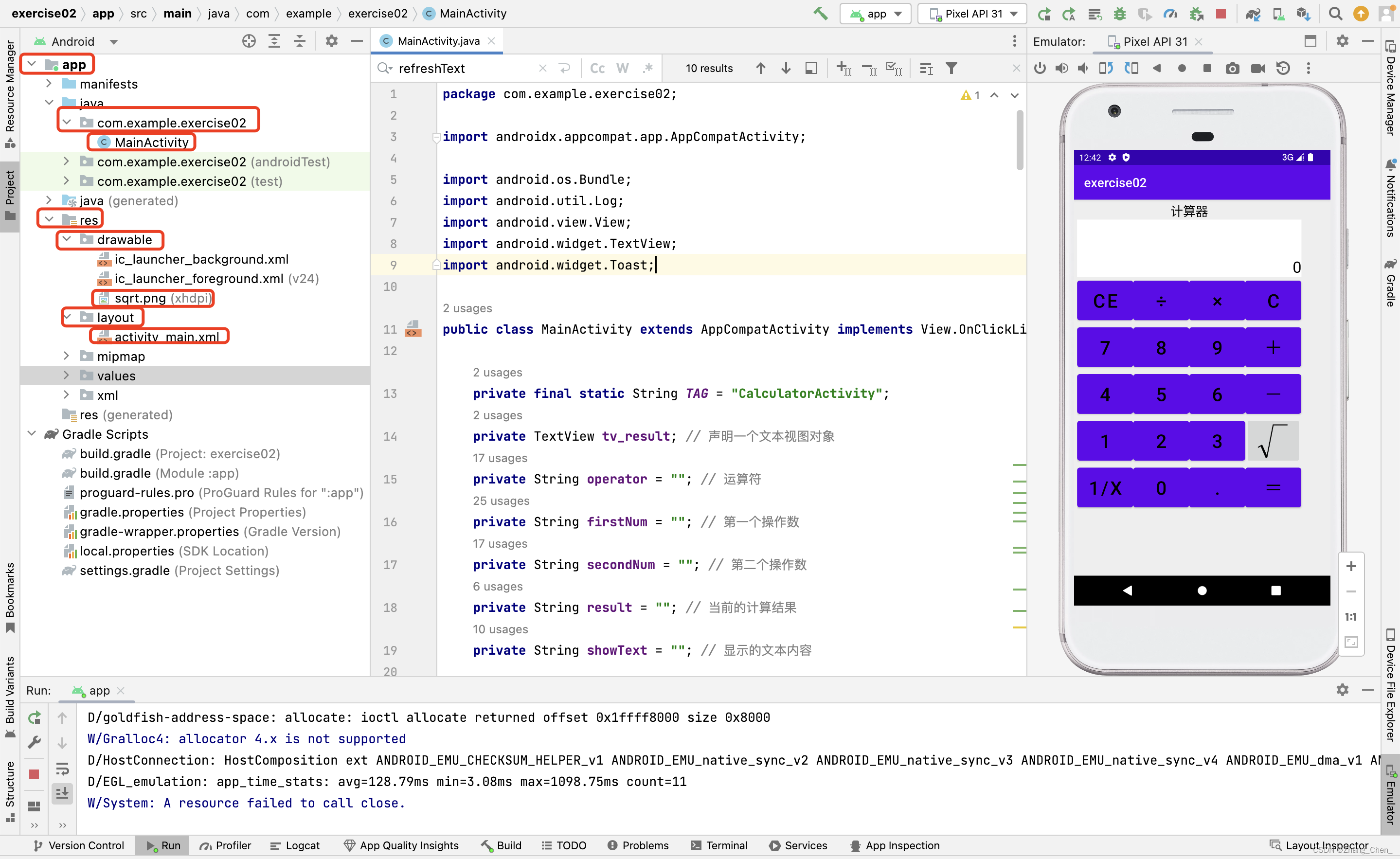Image resolution: width=1400 pixels, height=859 pixels.
Task: Click emulator record screen video icon
Action: coord(1258,68)
